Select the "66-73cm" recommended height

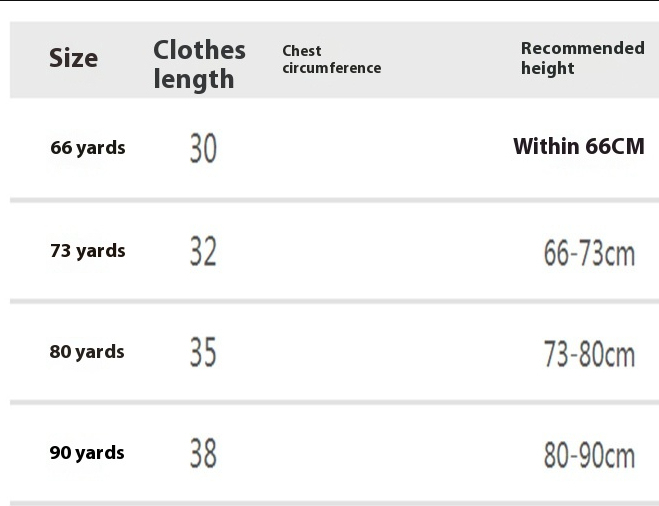coord(589,253)
